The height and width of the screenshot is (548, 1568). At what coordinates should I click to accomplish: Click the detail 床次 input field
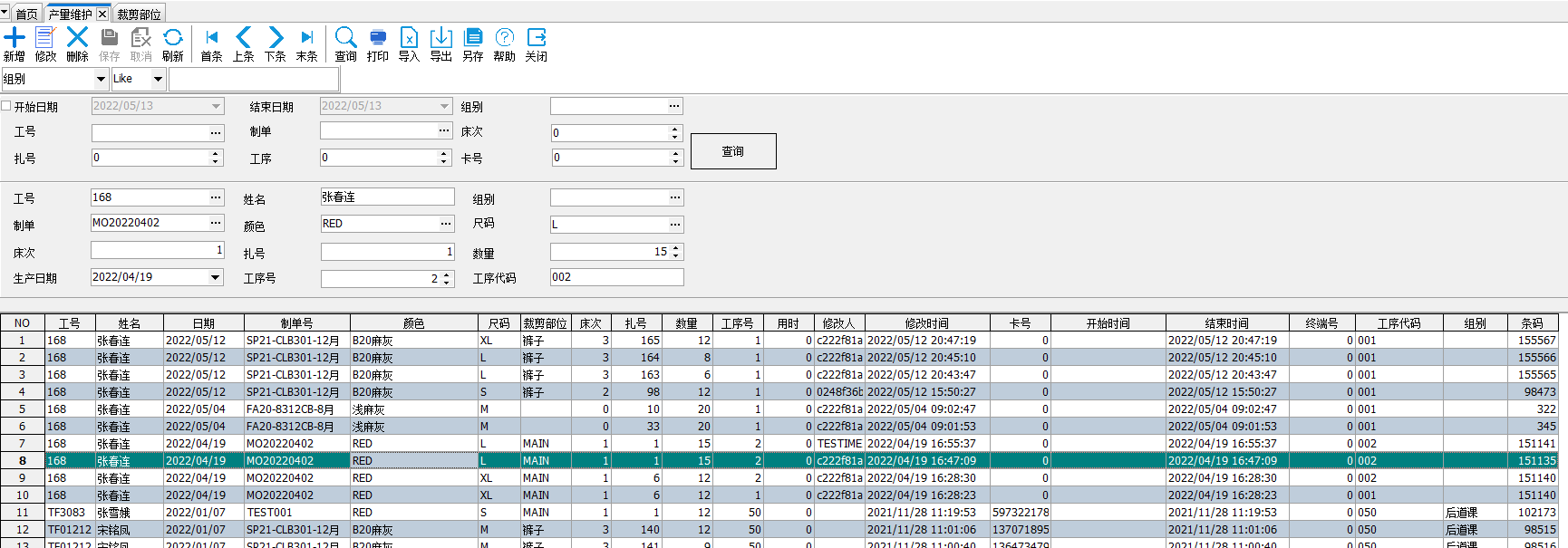point(158,250)
